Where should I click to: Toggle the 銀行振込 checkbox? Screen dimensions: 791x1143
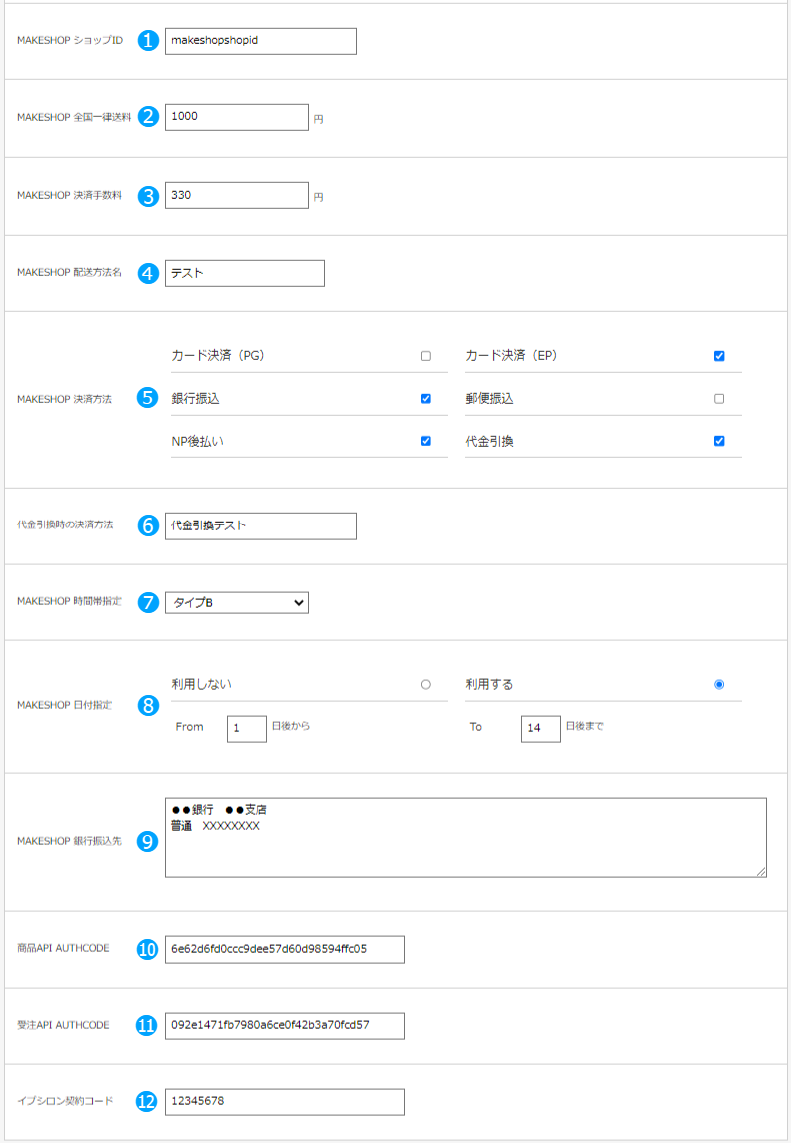click(426, 399)
